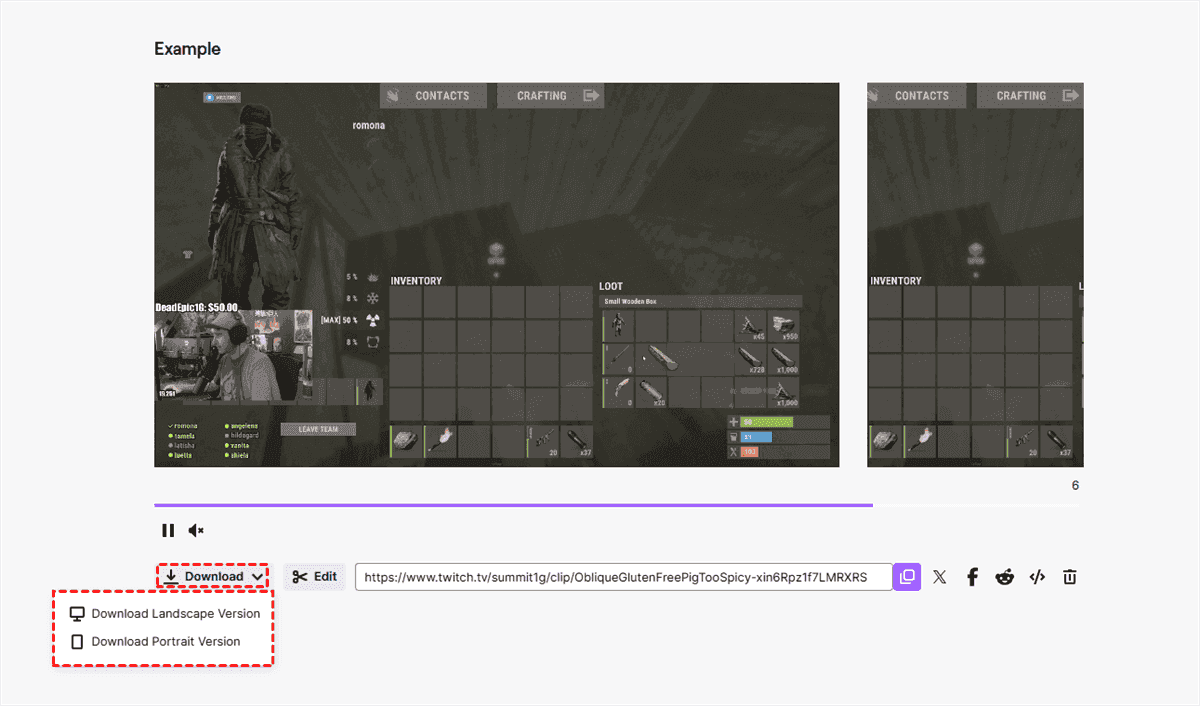The height and width of the screenshot is (706, 1200).
Task: Open the Download dropdown
Action: [x=212, y=576]
